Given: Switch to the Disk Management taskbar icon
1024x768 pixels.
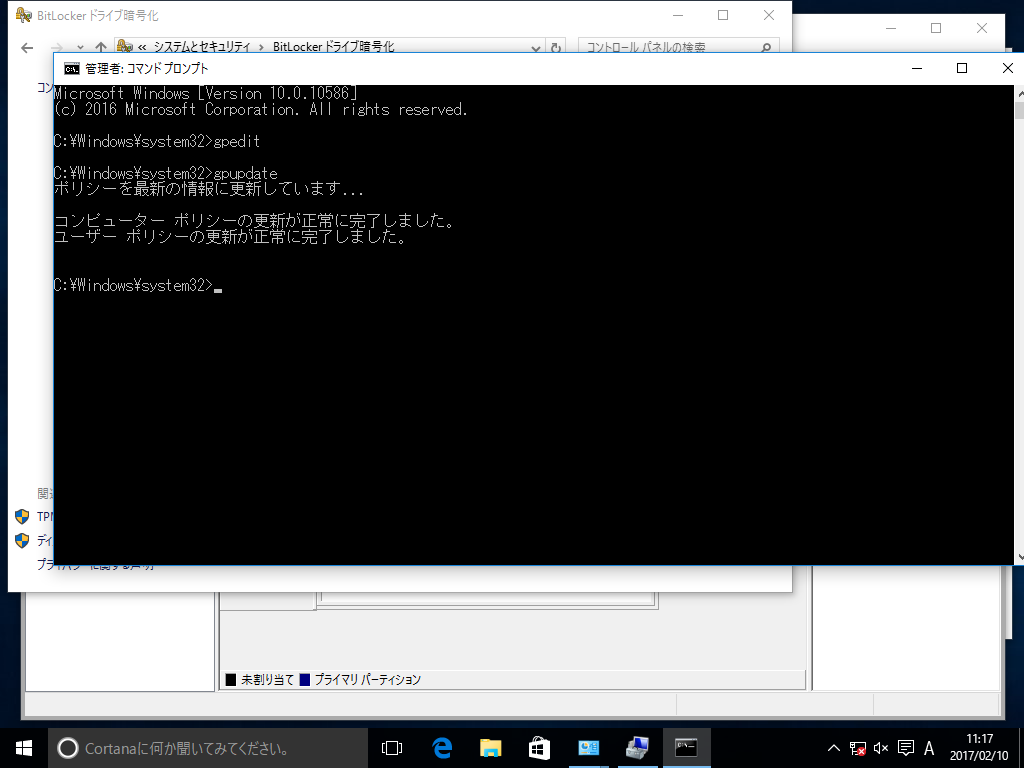Looking at the screenshot, I should point(637,748).
